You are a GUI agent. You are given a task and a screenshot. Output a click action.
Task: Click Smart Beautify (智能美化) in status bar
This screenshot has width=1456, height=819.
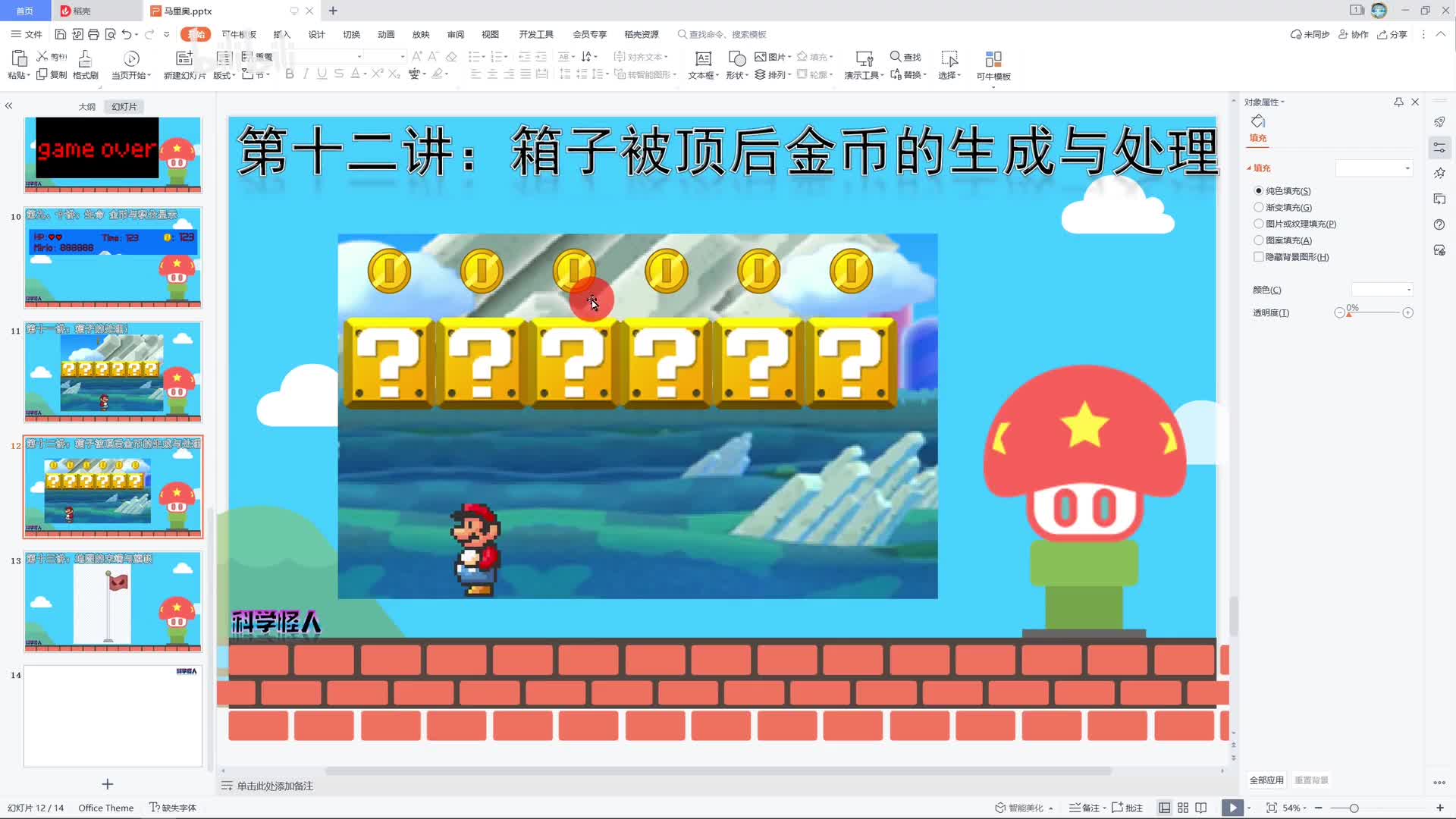tap(1024, 808)
